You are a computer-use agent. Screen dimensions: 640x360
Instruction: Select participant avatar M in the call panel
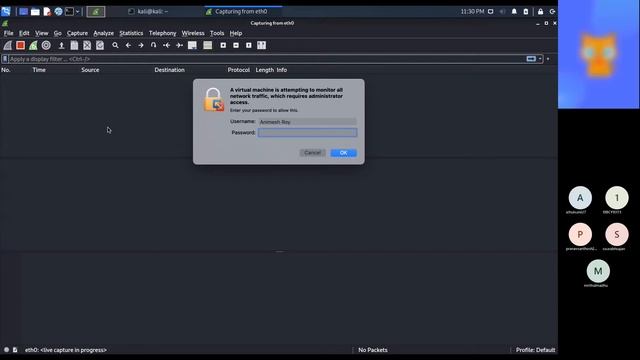(x=598, y=271)
